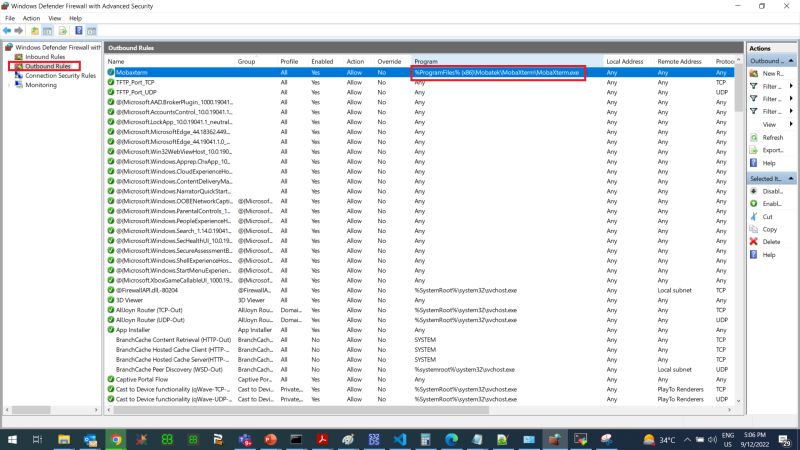This screenshot has height=450, width=800.
Task: Click the Copy icon in Actions pane
Action: pyautogui.click(x=754, y=229)
